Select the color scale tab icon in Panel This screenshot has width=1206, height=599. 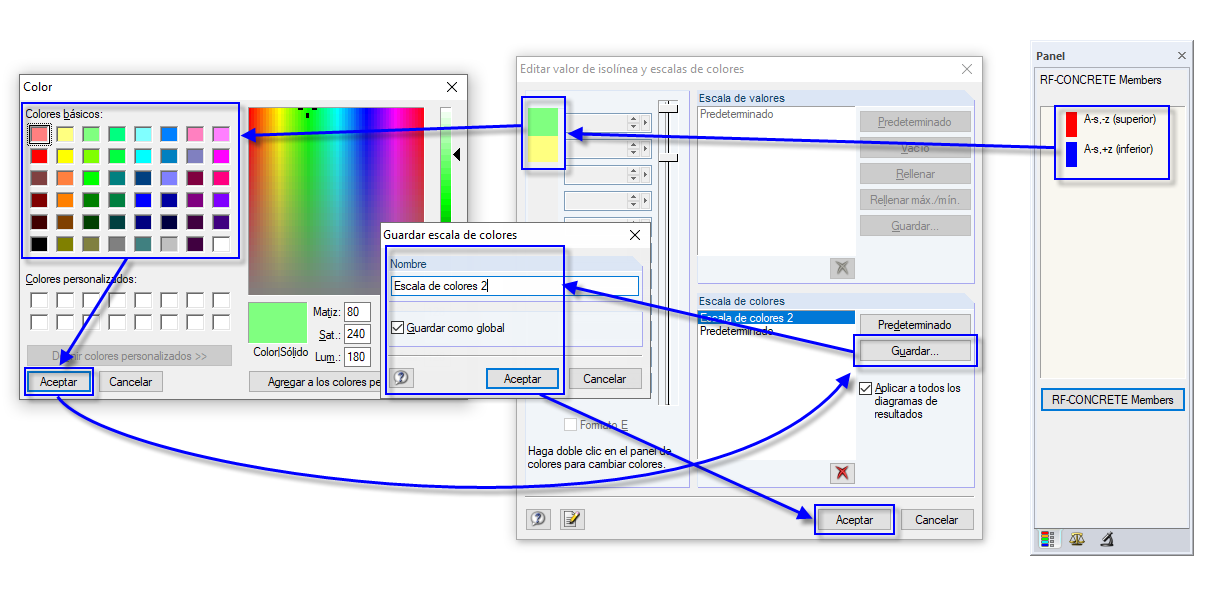(x=1048, y=539)
